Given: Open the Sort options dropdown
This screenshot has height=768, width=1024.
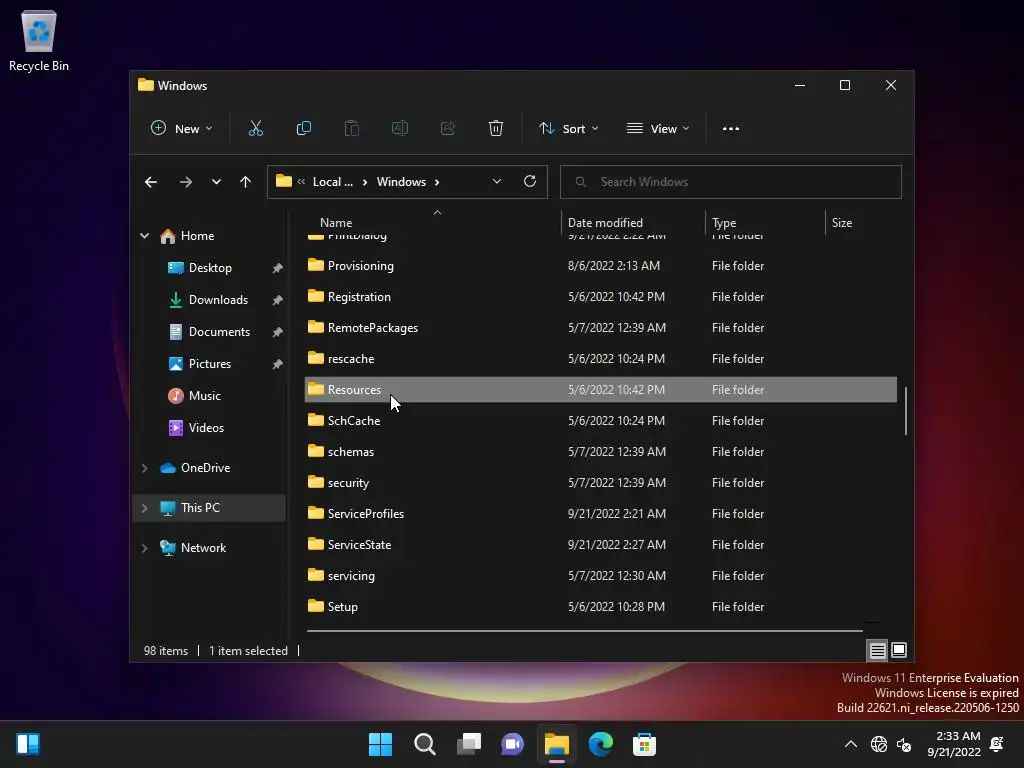Looking at the screenshot, I should tap(569, 129).
